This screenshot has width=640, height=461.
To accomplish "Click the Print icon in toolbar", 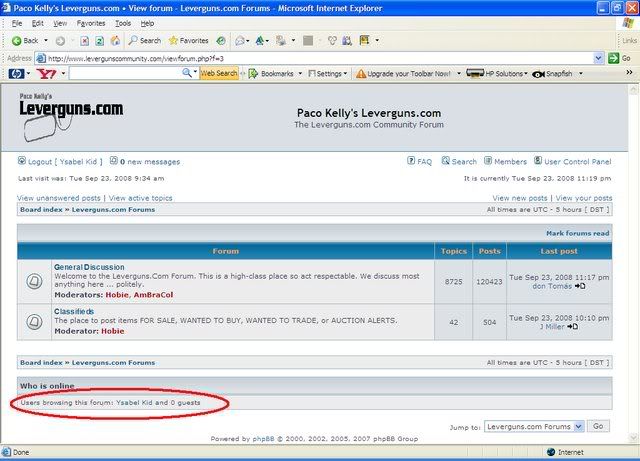I will [x=260, y=40].
